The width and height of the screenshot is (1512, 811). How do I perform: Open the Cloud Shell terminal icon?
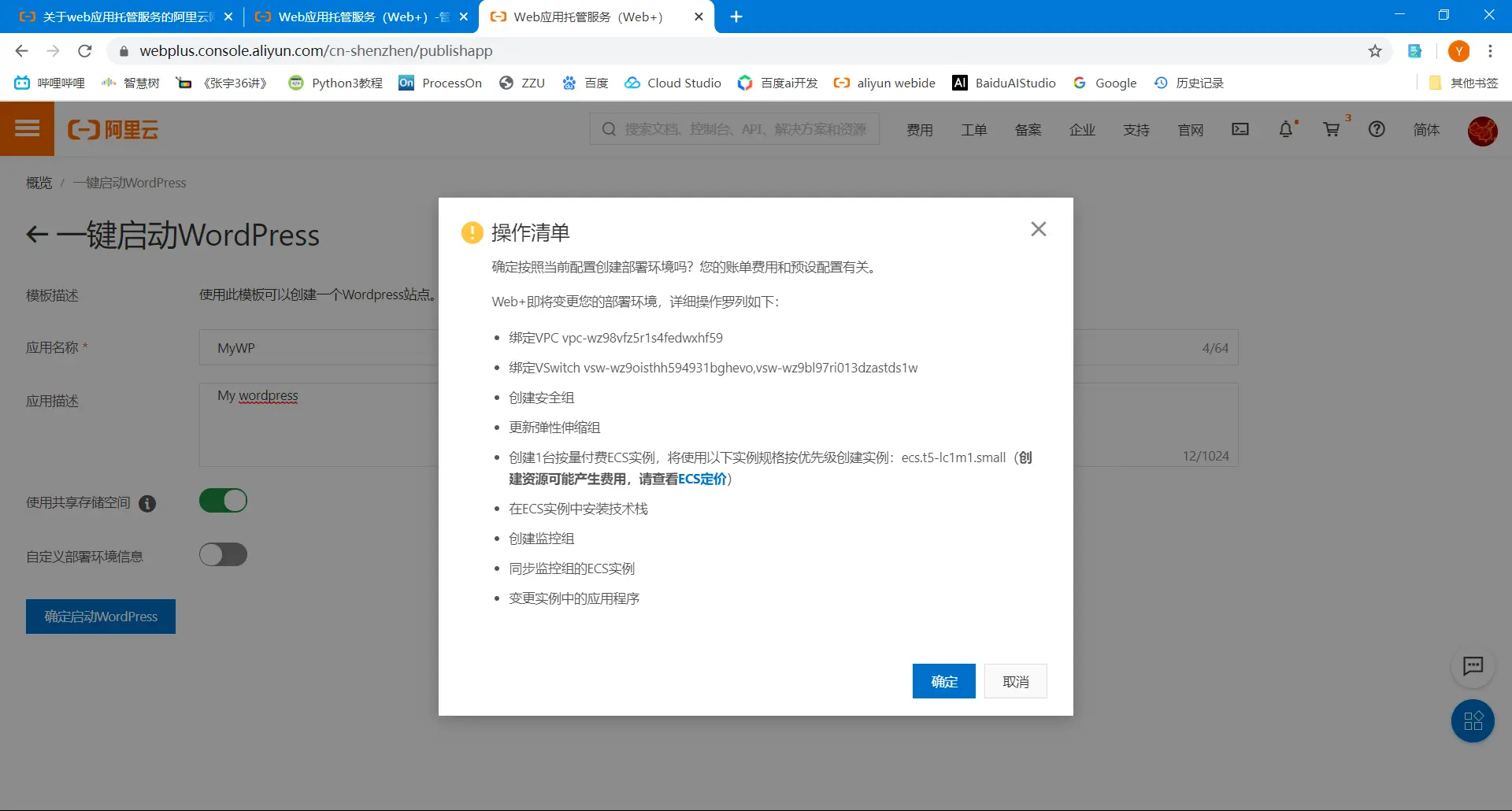[x=1240, y=129]
